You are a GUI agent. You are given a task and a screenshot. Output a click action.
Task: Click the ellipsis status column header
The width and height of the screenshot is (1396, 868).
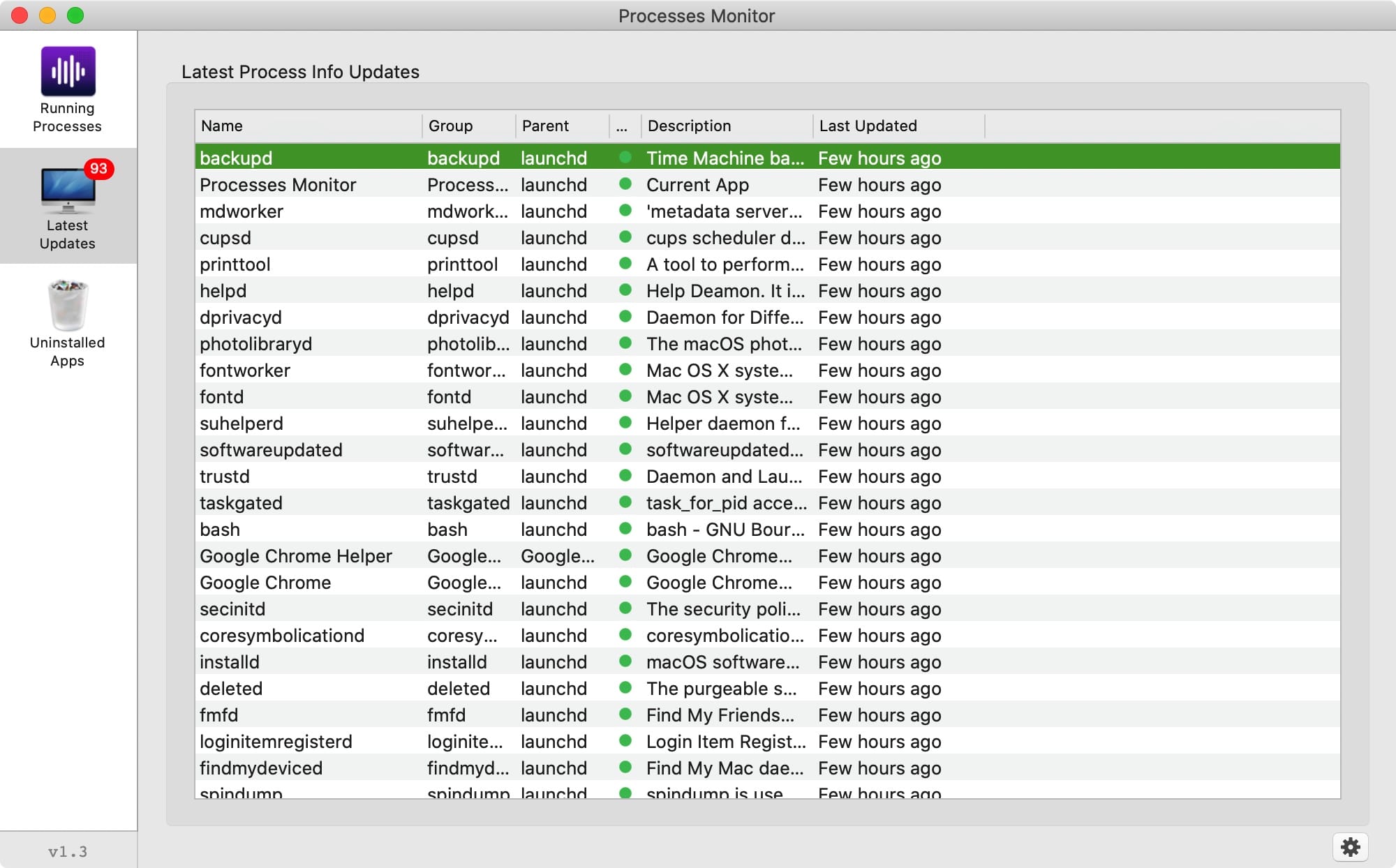click(x=625, y=126)
